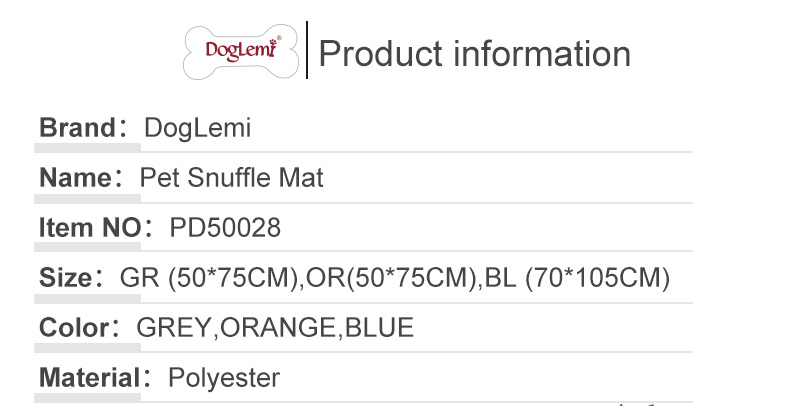Image resolution: width=790 pixels, height=406 pixels.
Task: Click the "Material" field label
Action: pyautogui.click(x=88, y=378)
